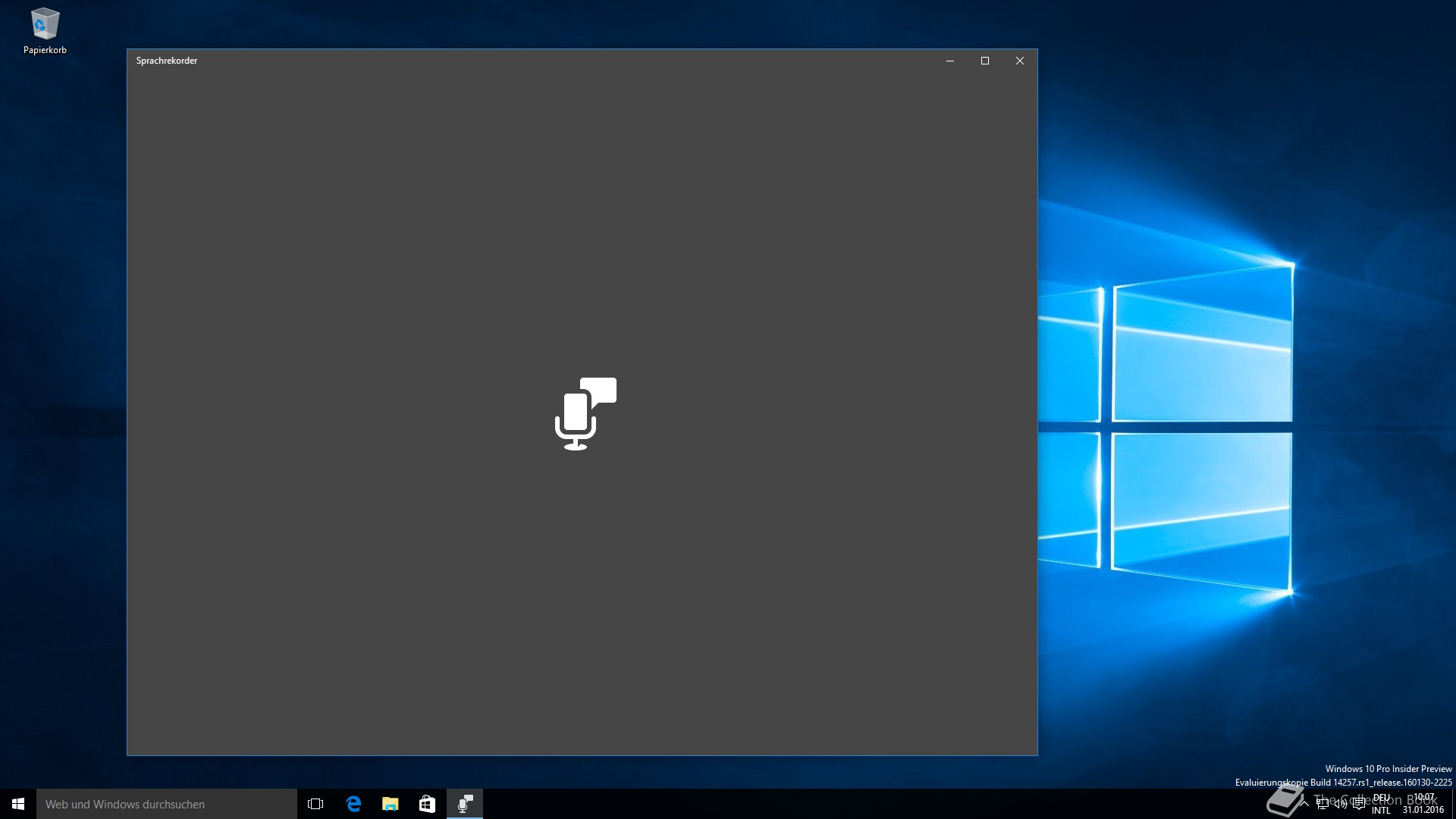This screenshot has width=1456, height=819.
Task: Launch Microsoft Edge from the taskbar
Action: pyautogui.click(x=353, y=804)
